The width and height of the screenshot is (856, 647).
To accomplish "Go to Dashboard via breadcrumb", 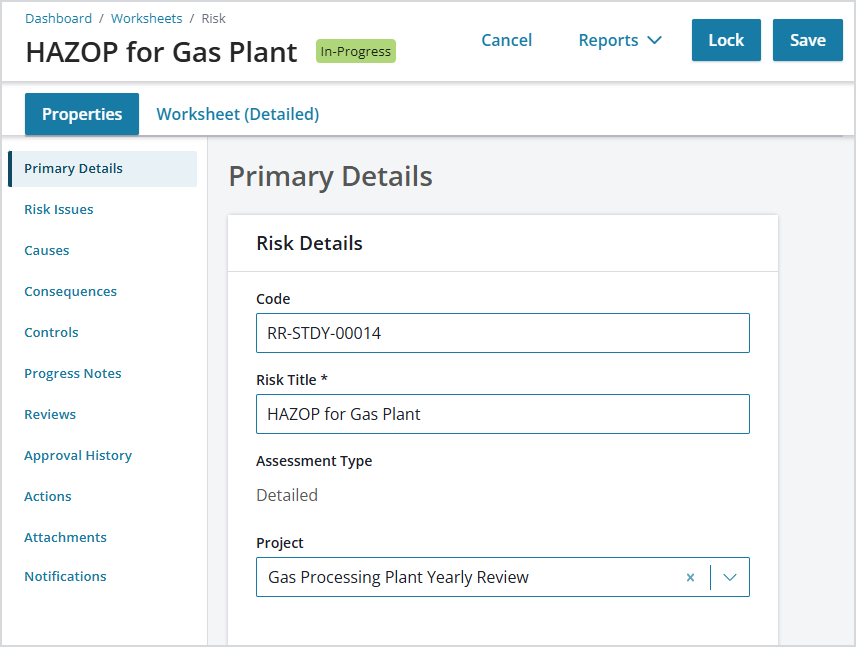I will point(58,18).
